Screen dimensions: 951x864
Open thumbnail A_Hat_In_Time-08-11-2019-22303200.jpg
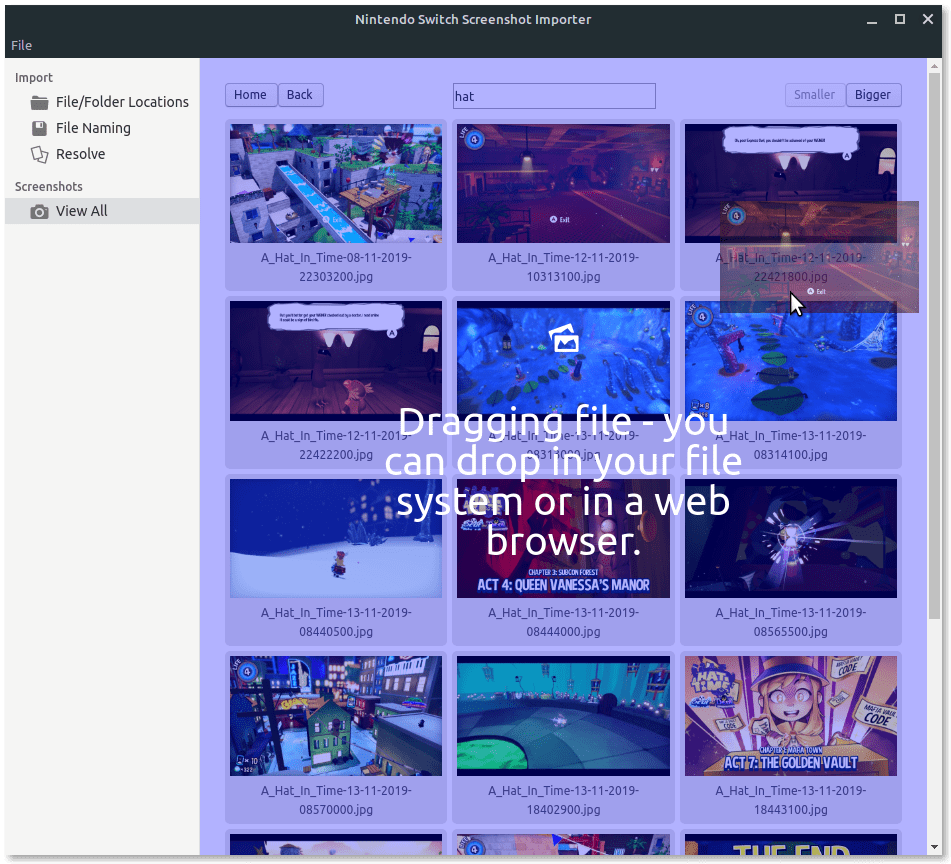(x=336, y=184)
